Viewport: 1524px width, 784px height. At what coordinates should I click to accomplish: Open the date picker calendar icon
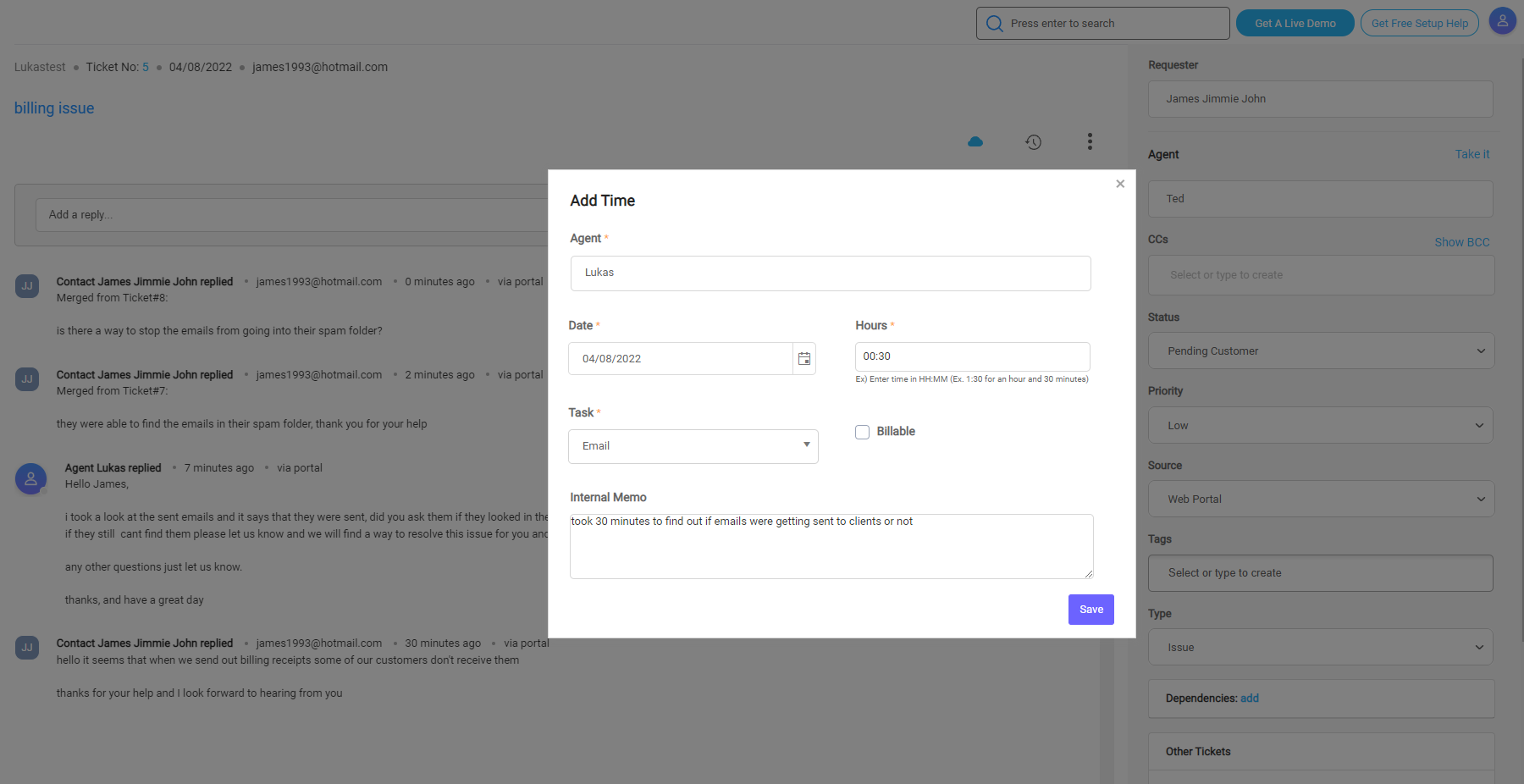804,359
